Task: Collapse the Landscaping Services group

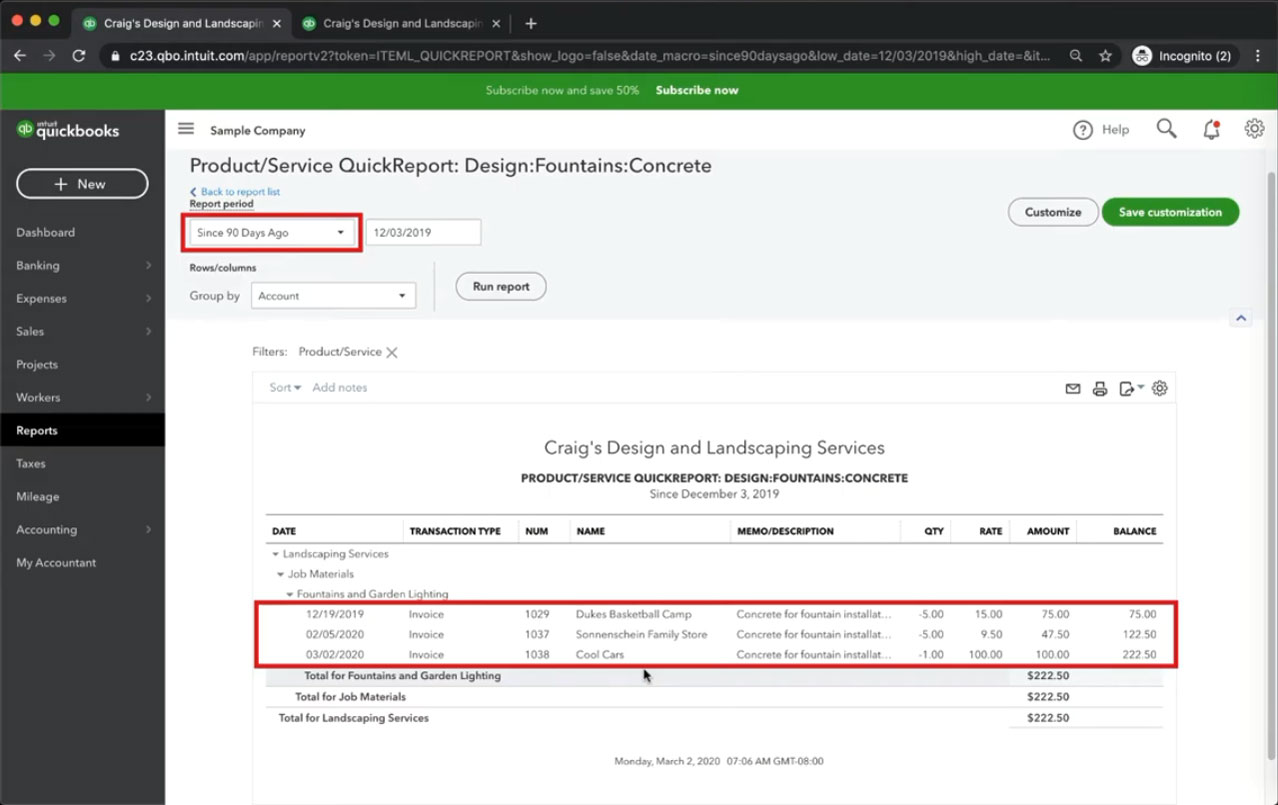Action: coord(275,554)
